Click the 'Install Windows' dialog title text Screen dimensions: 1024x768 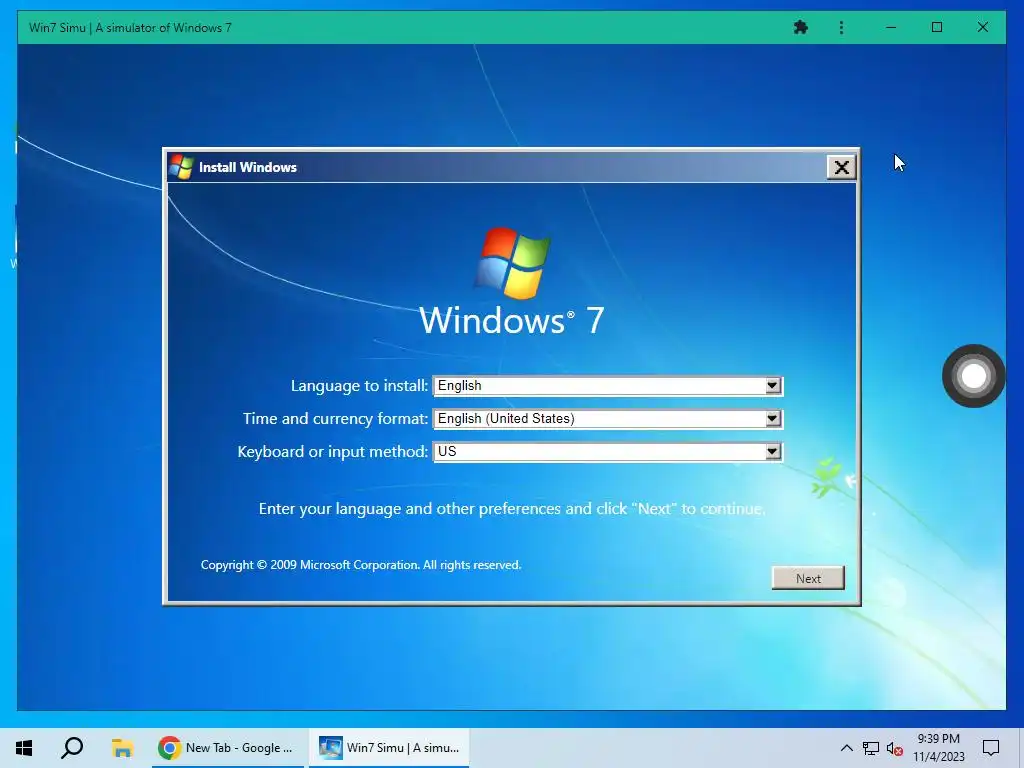[248, 167]
